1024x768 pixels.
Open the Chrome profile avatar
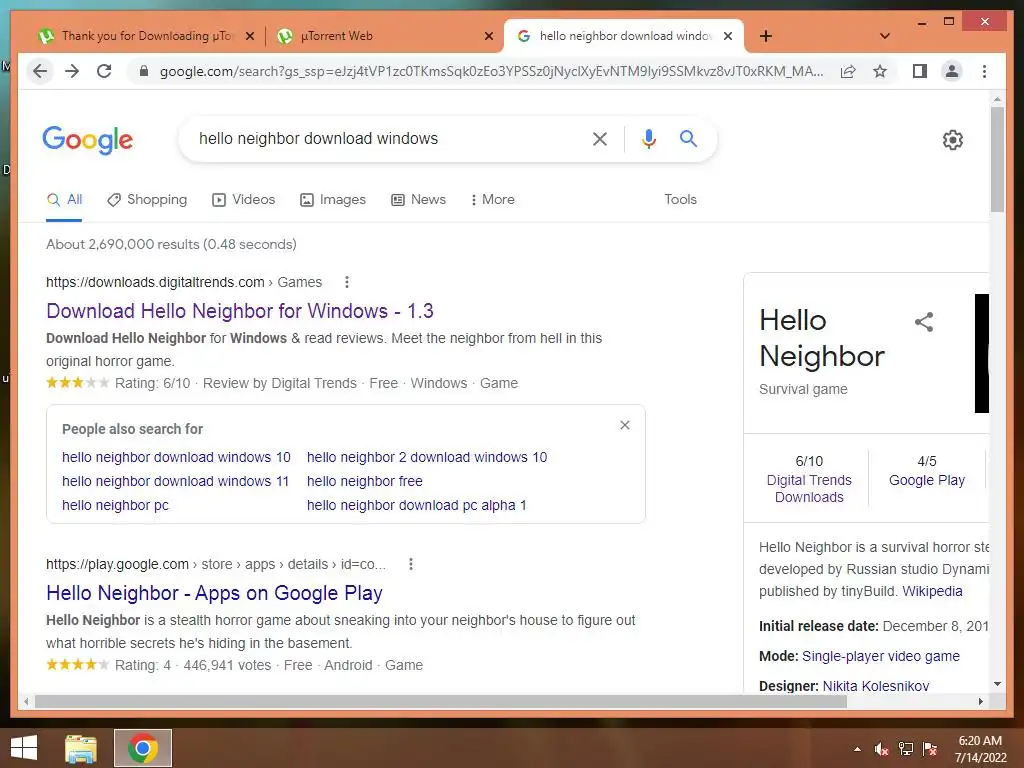click(x=952, y=71)
